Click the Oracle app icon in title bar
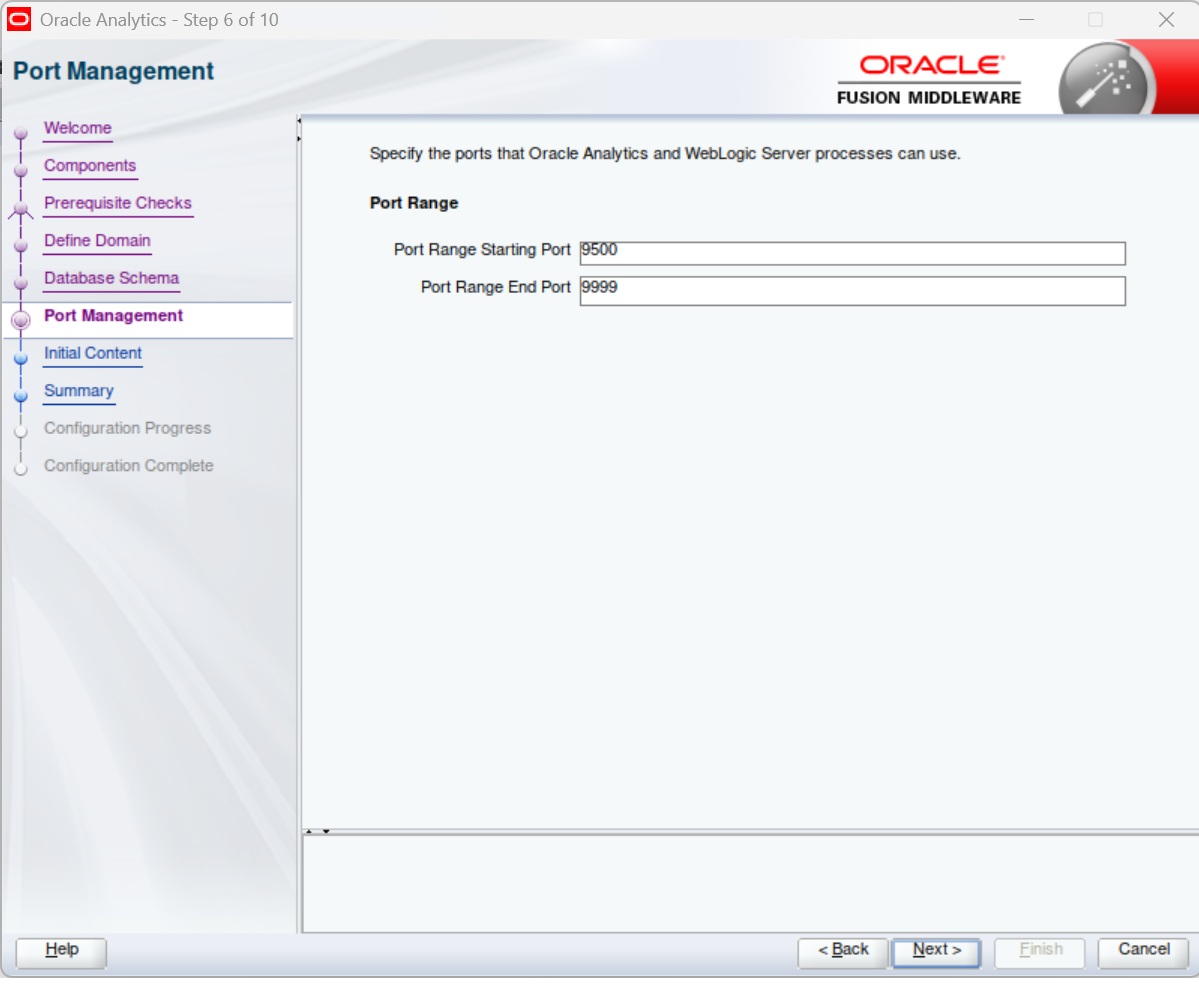 18,19
